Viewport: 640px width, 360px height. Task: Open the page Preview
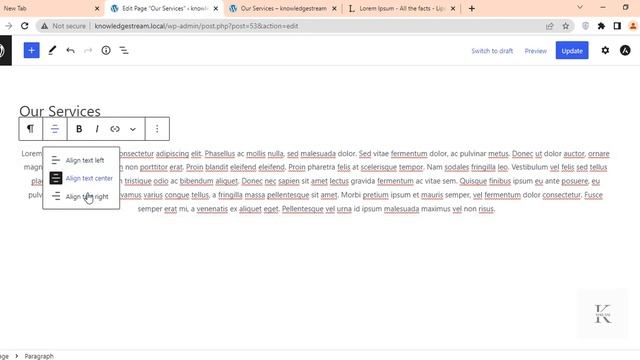pyautogui.click(x=536, y=51)
